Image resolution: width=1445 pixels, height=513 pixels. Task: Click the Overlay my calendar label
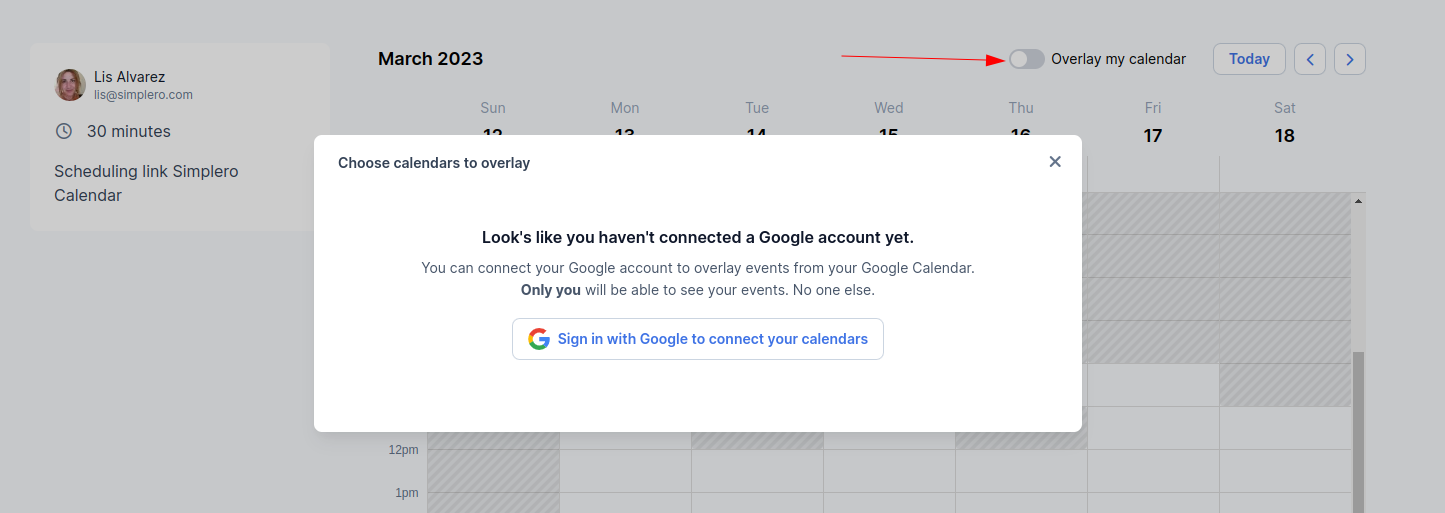click(1118, 59)
